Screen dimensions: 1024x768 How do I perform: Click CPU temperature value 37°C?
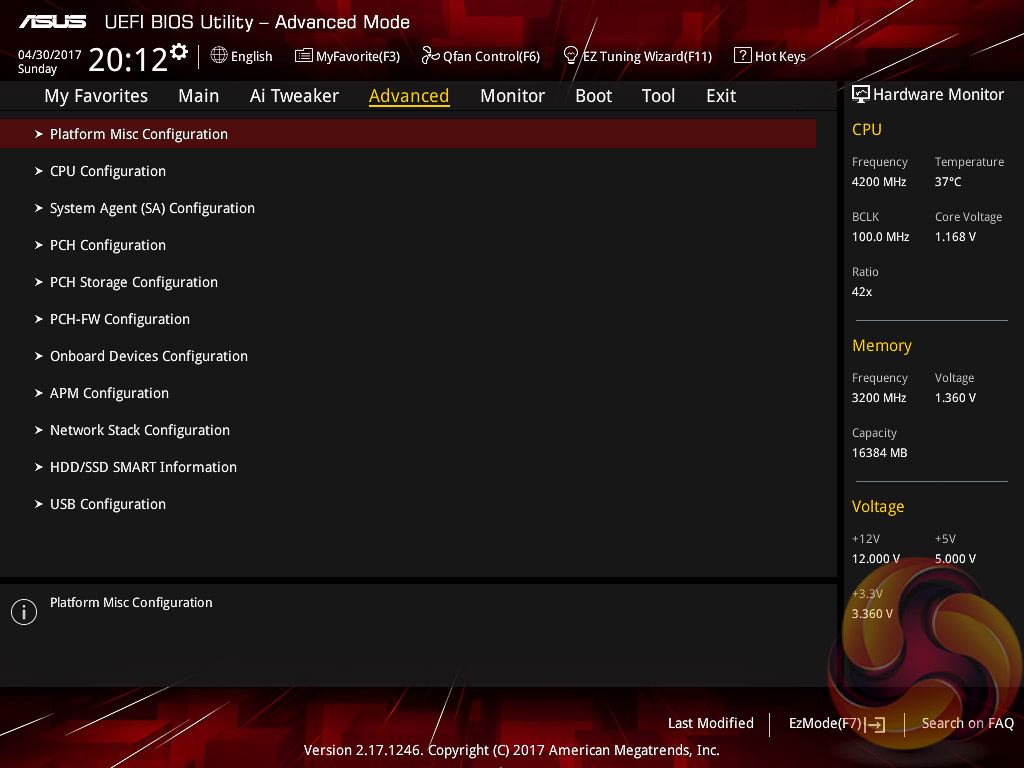tap(948, 182)
